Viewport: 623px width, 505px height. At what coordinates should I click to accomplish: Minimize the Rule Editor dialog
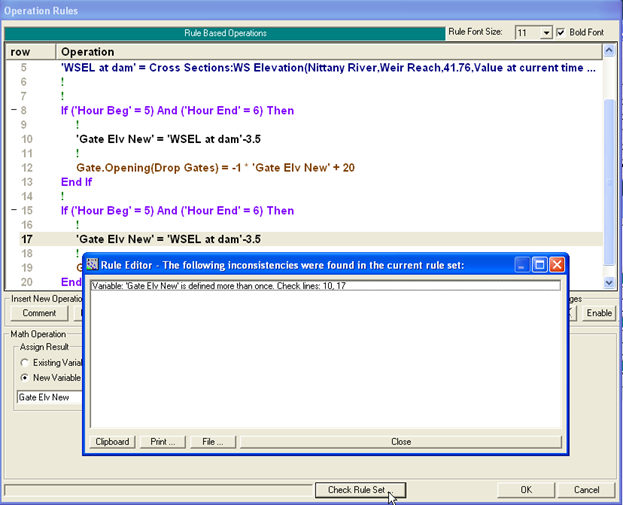[x=523, y=265]
